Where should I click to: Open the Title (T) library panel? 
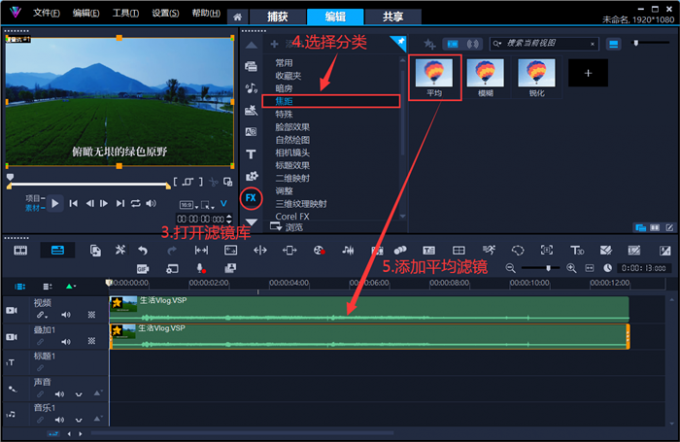(x=251, y=154)
